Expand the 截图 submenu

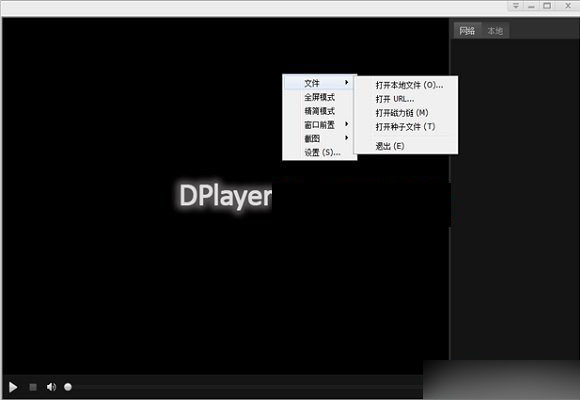tap(320, 139)
